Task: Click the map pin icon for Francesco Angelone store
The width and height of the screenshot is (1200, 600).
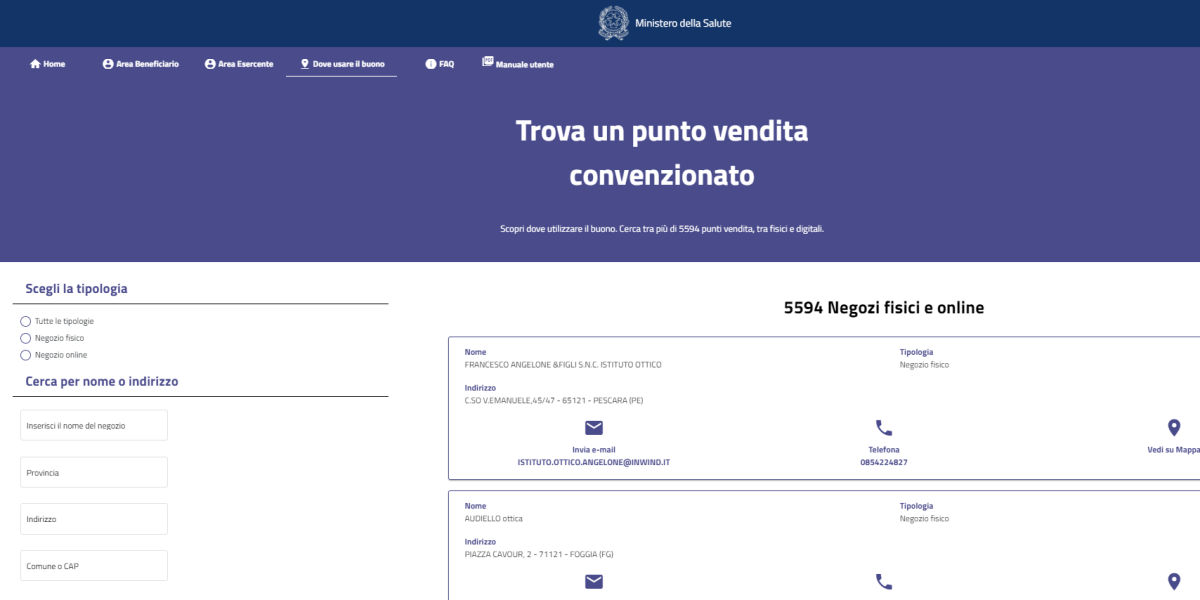Action: [x=1174, y=428]
